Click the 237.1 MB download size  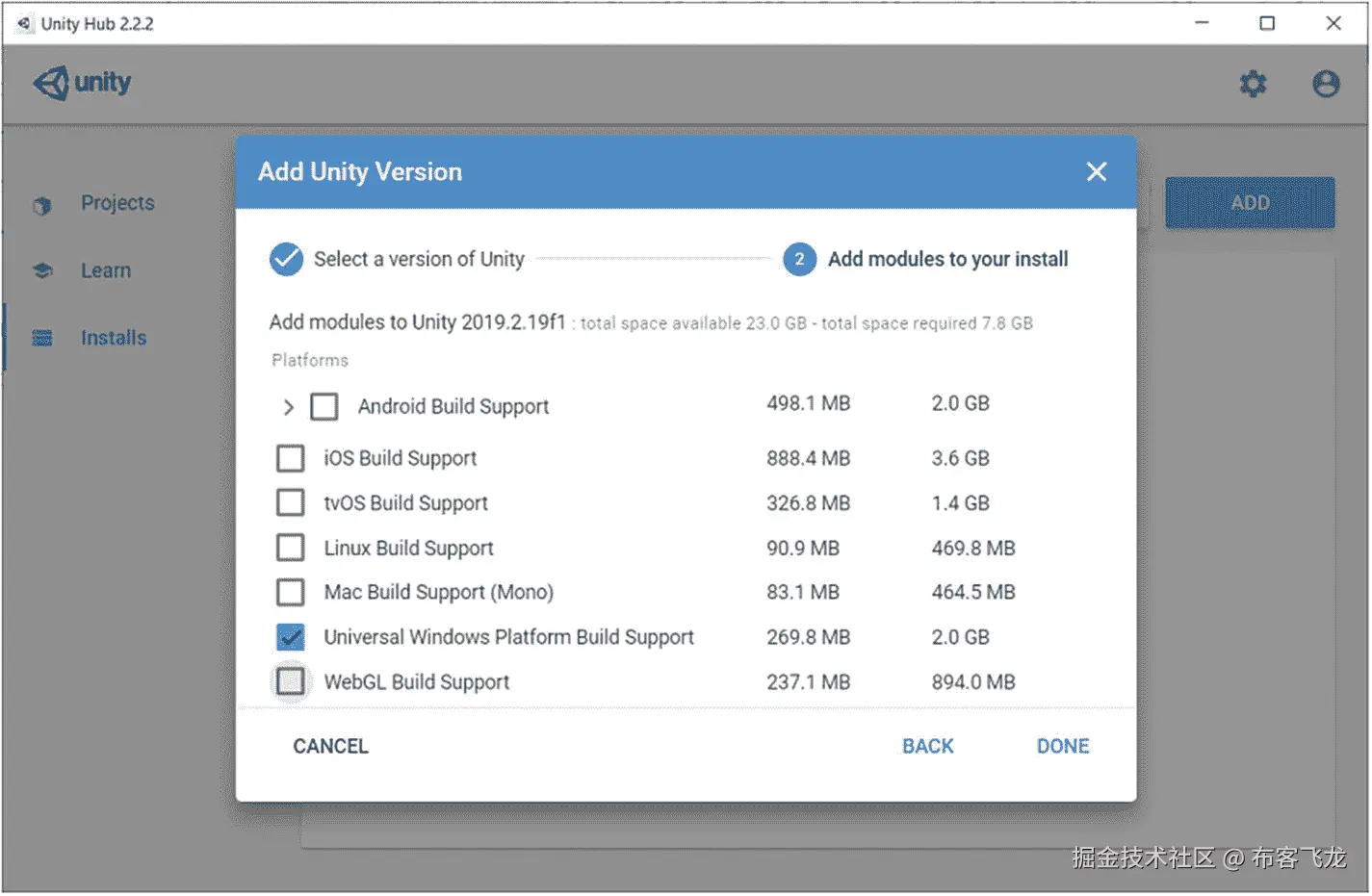pyautogui.click(x=808, y=681)
